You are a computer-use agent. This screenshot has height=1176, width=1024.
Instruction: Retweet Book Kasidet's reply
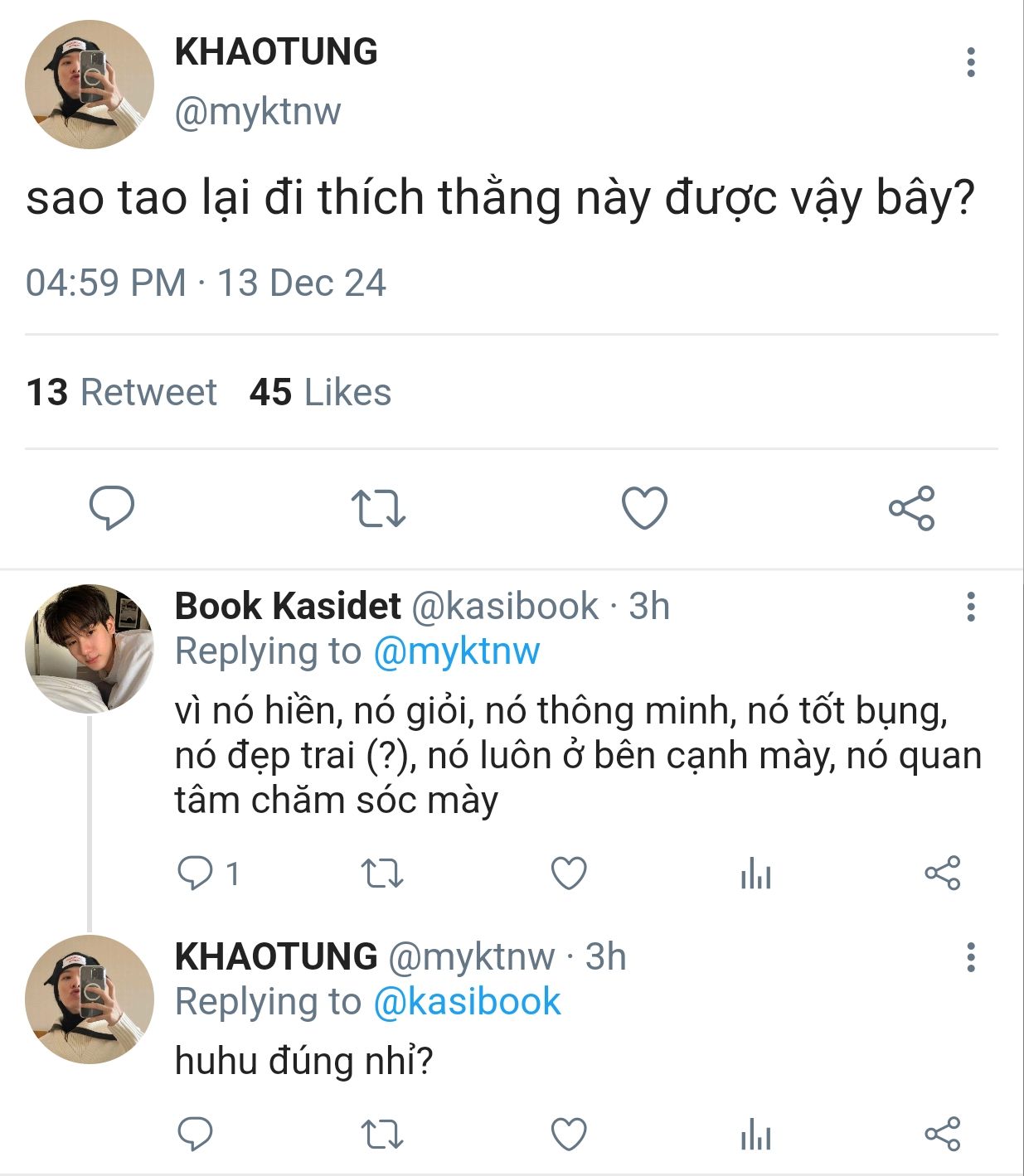pos(382,874)
